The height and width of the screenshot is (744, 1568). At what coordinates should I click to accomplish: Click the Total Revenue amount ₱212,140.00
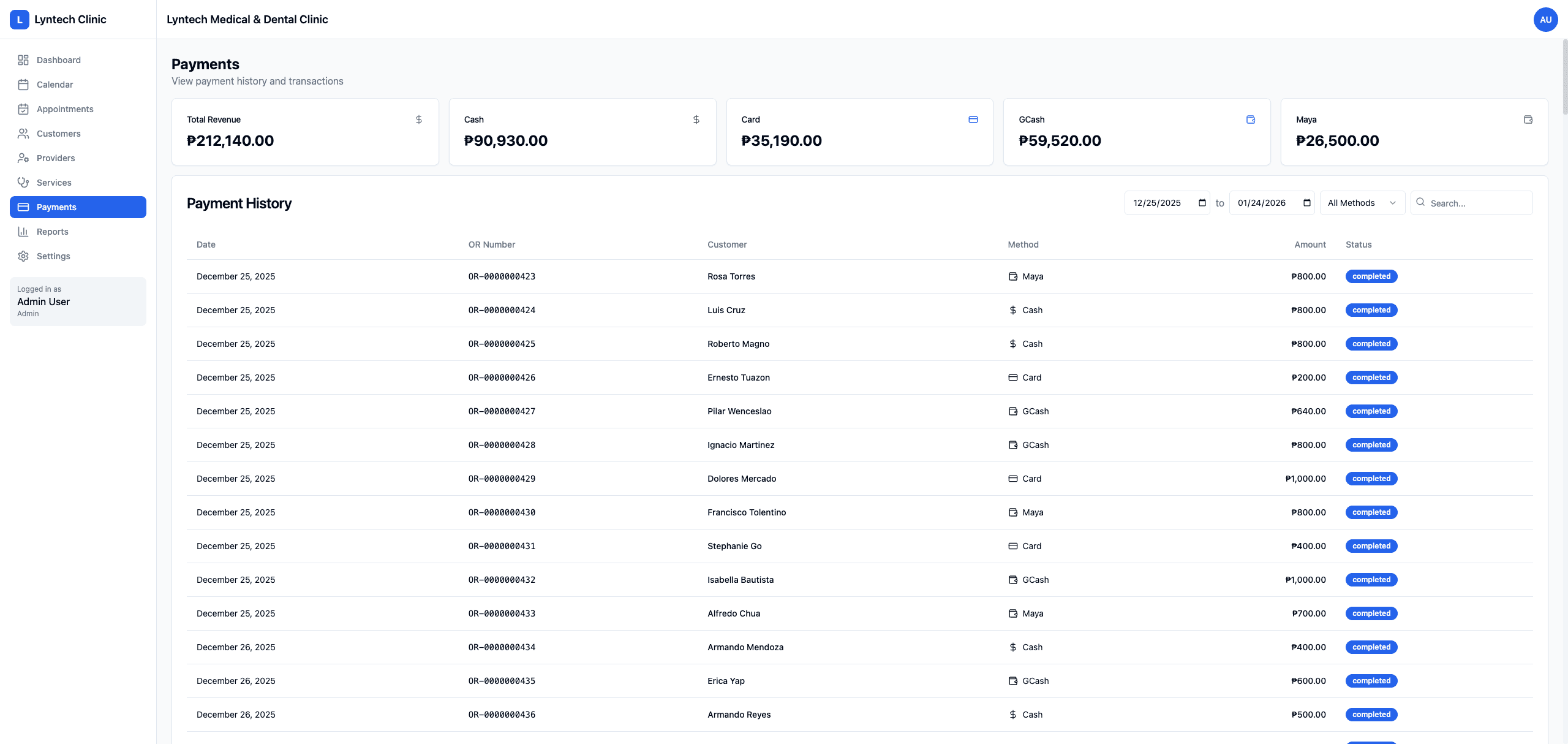coord(230,141)
